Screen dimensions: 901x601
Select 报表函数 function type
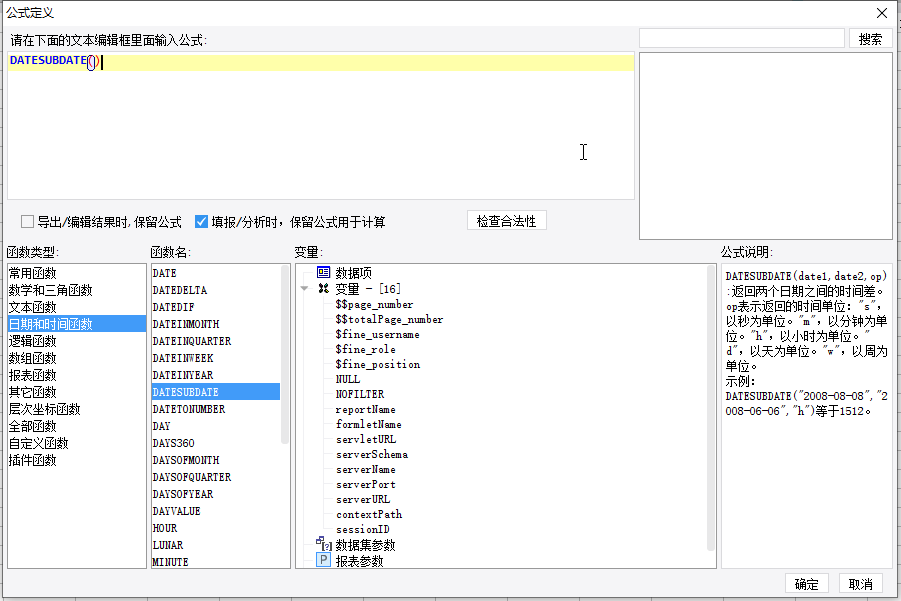pyautogui.click(x=76, y=375)
